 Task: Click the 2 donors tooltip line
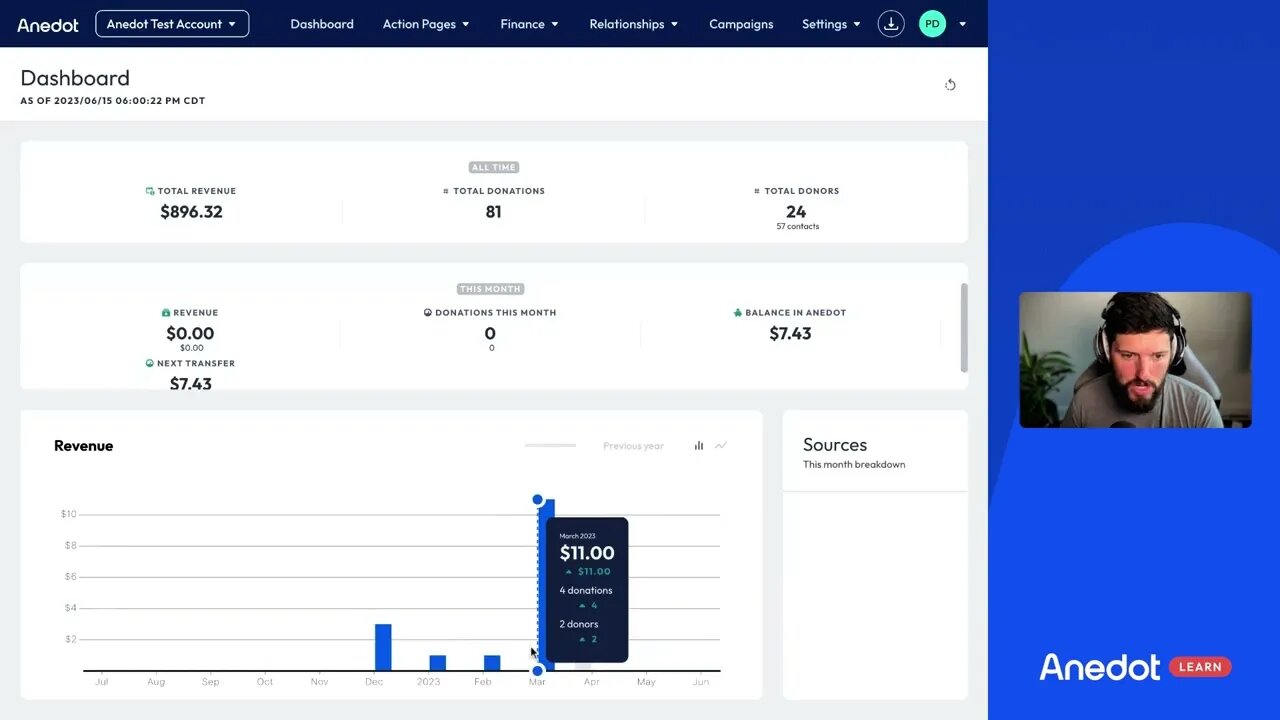pos(579,624)
